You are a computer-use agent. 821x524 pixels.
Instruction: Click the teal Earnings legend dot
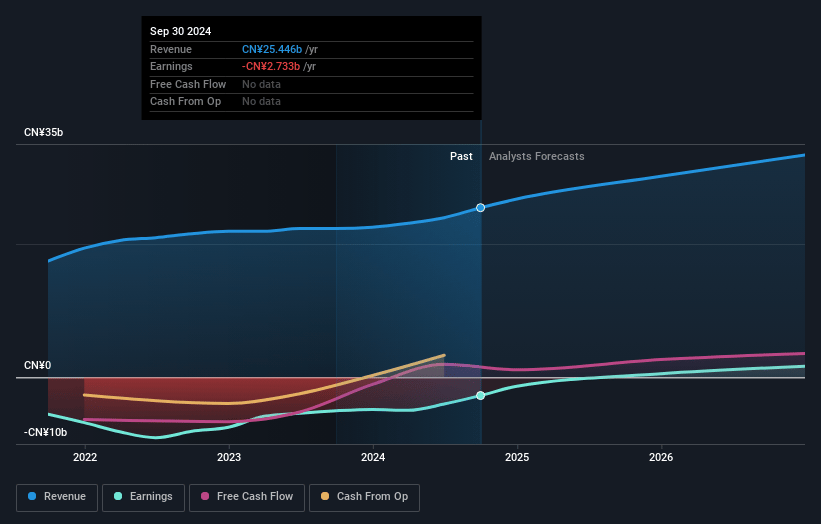[x=118, y=496]
